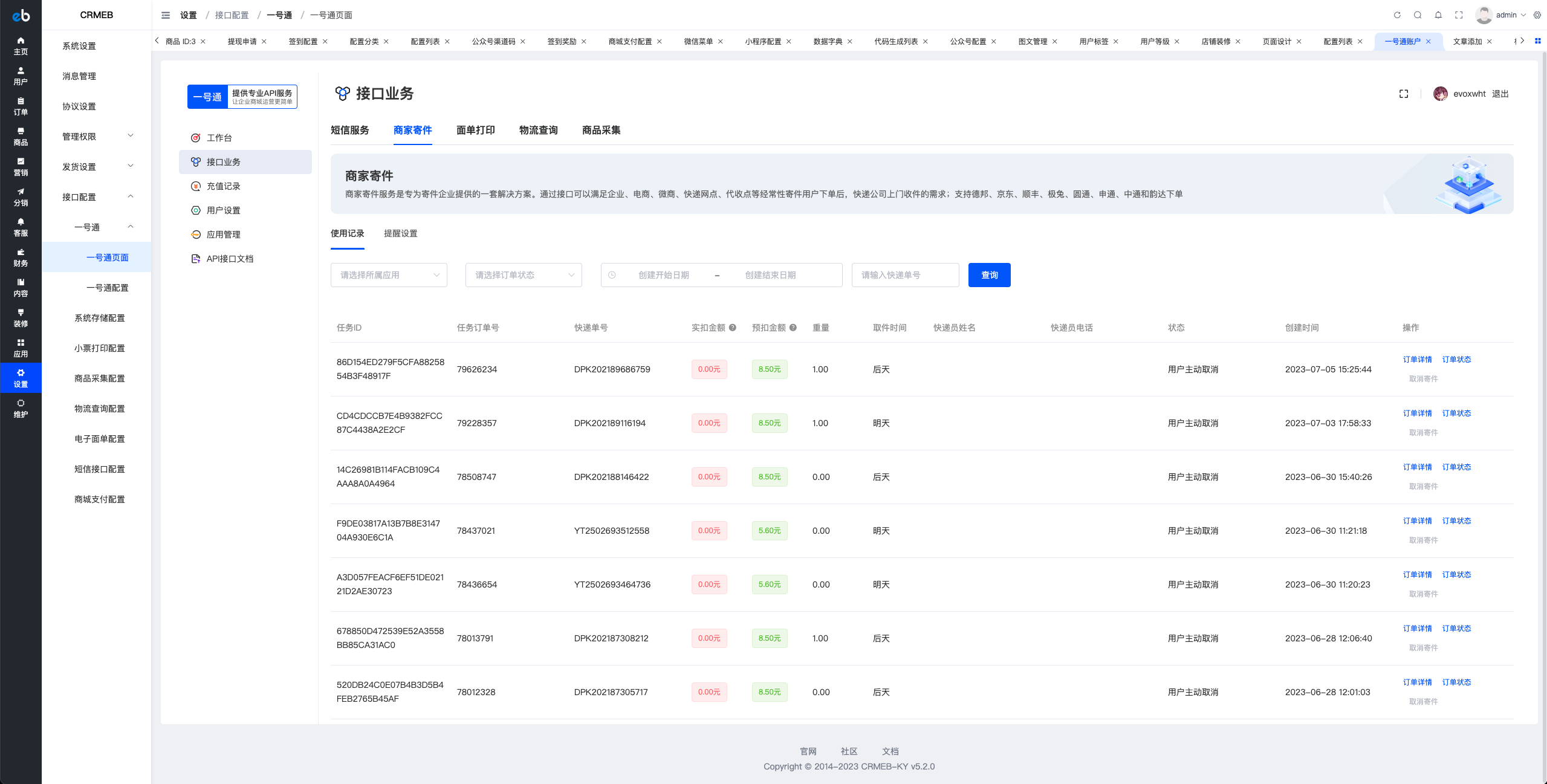Click the 财务 finance sidebar icon
The image size is (1547, 784).
[x=21, y=257]
